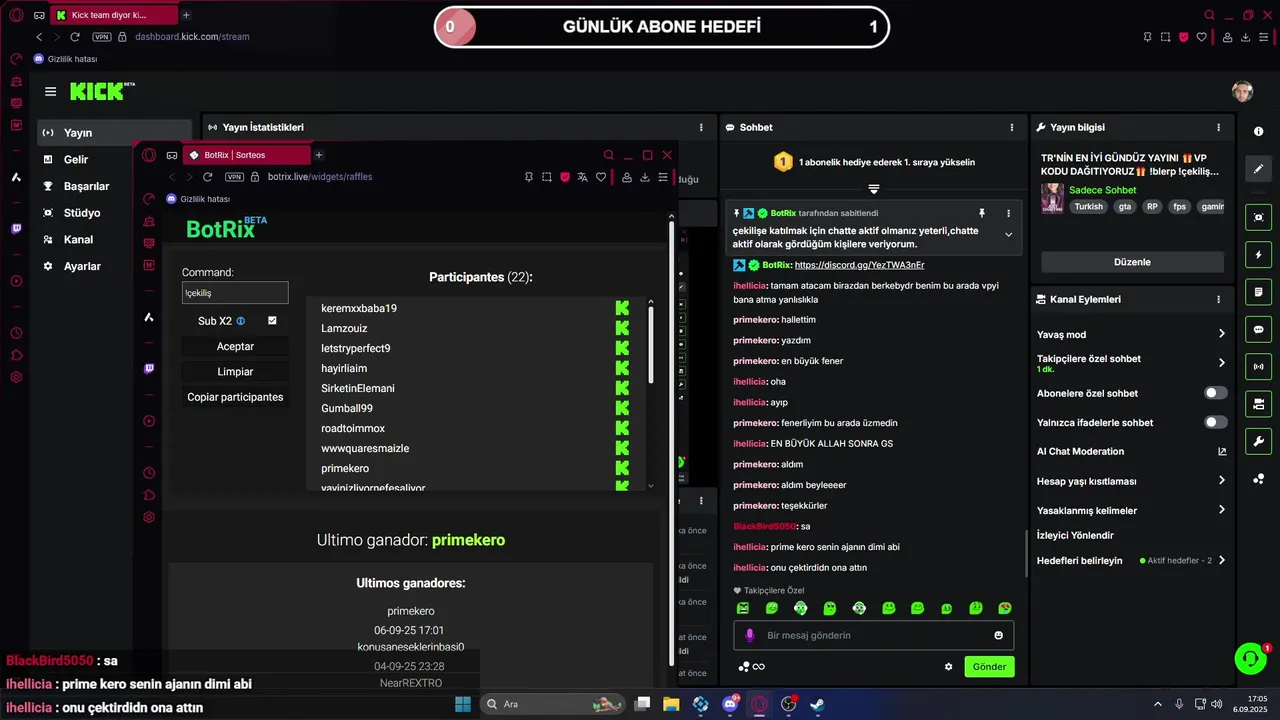The width and height of the screenshot is (1280, 720).
Task: Collapse the gift leaderboard banner
Action: tap(873, 189)
